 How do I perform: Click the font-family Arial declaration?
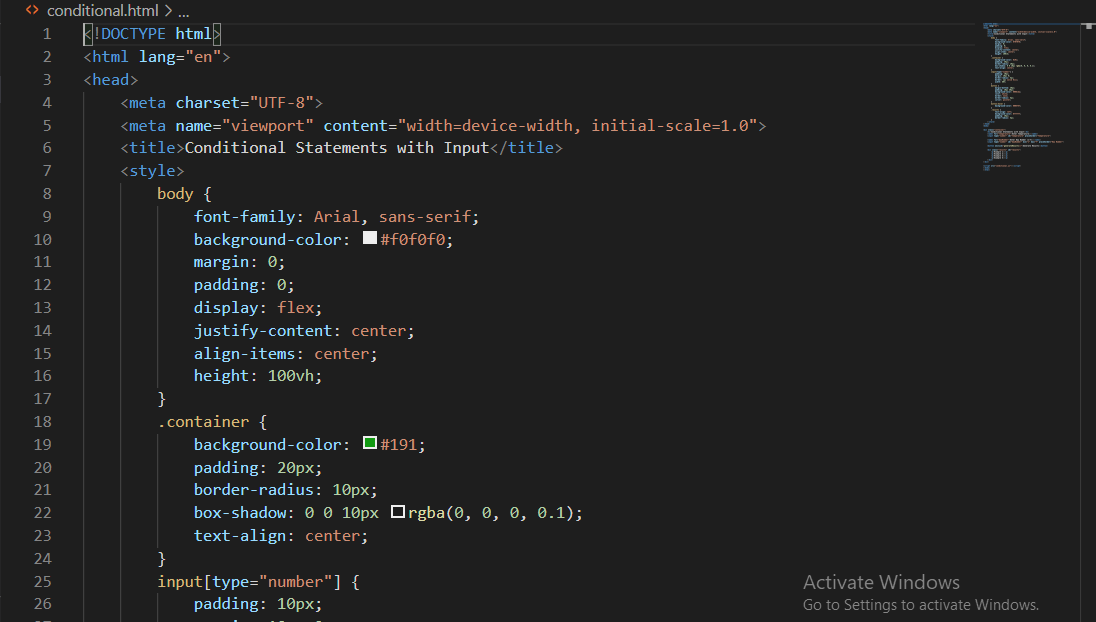pos(336,217)
